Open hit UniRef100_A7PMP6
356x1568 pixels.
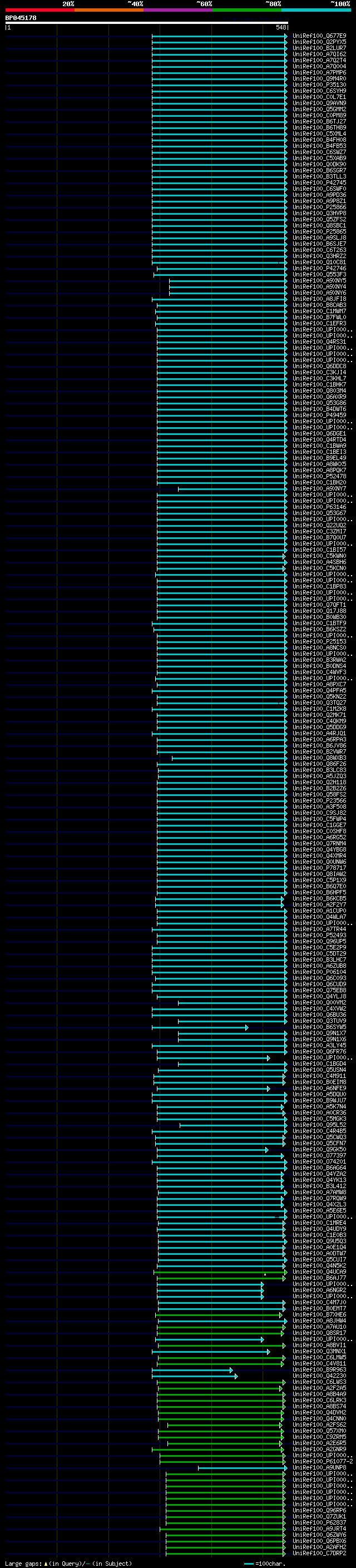click(x=319, y=72)
